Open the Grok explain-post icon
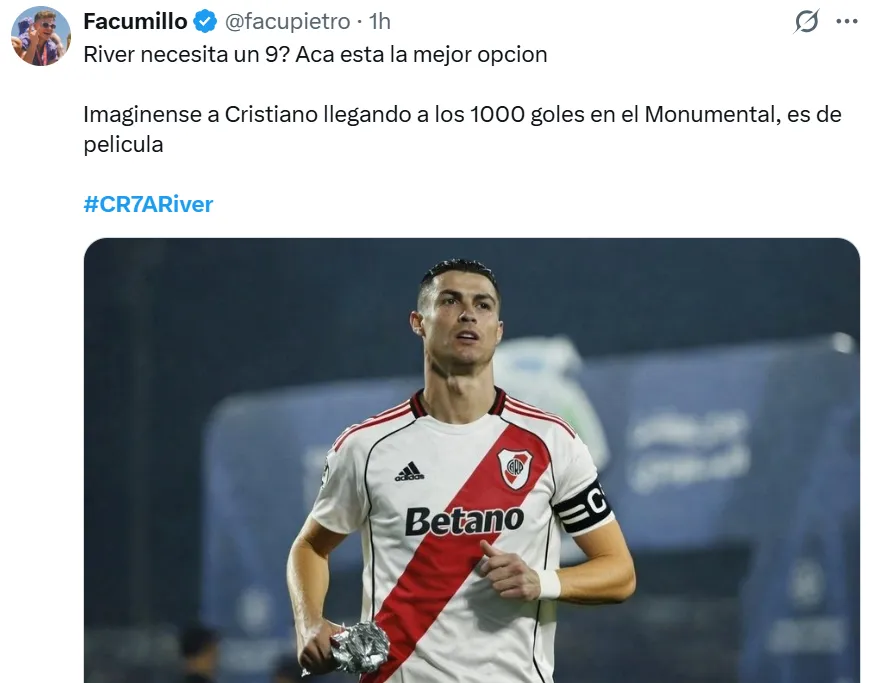Viewport: 875px width, 683px height. click(806, 22)
